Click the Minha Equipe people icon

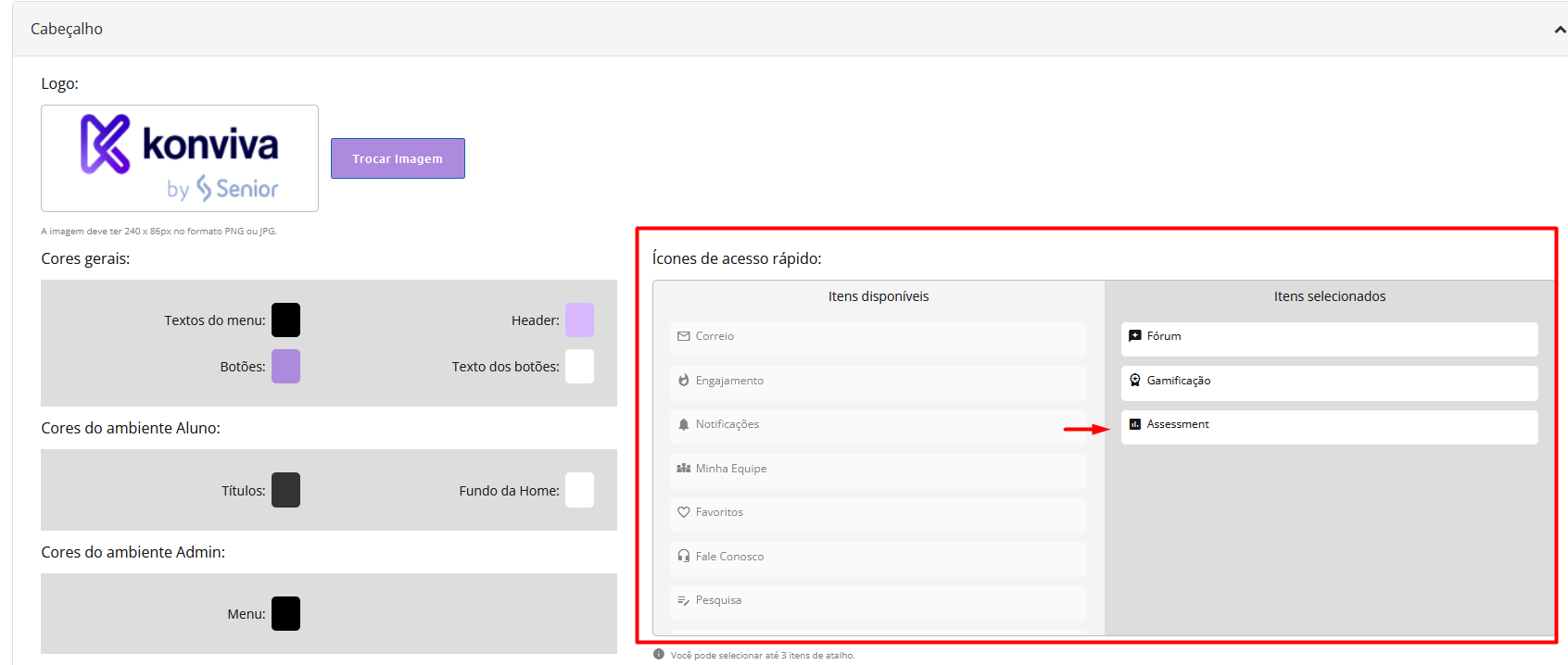click(683, 469)
